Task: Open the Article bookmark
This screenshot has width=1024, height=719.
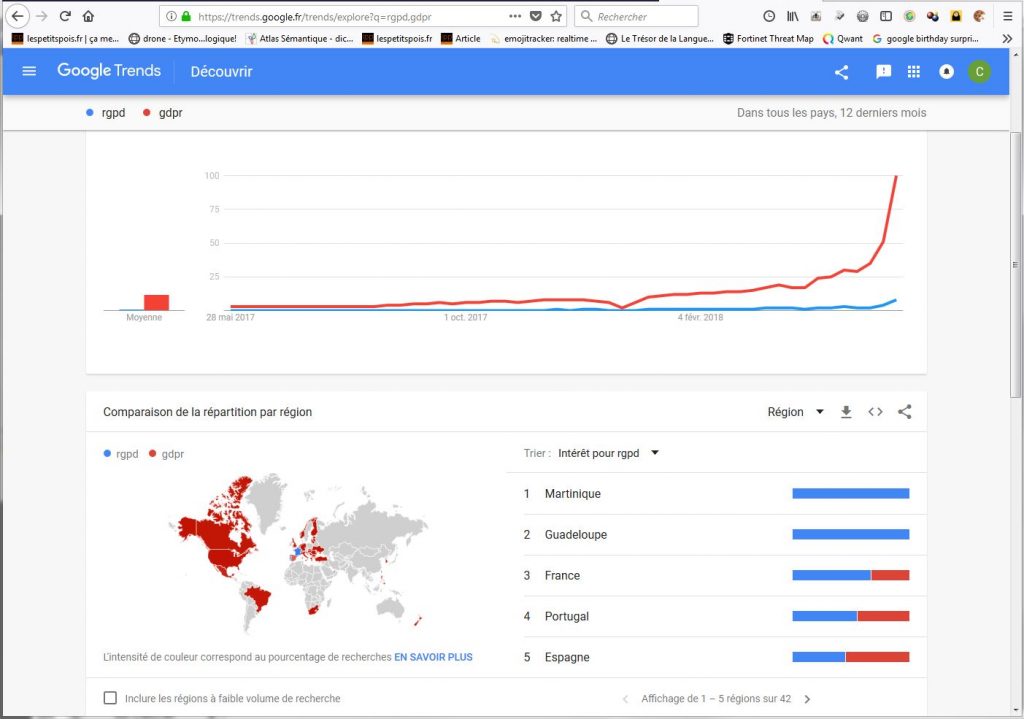Action: click(x=461, y=39)
